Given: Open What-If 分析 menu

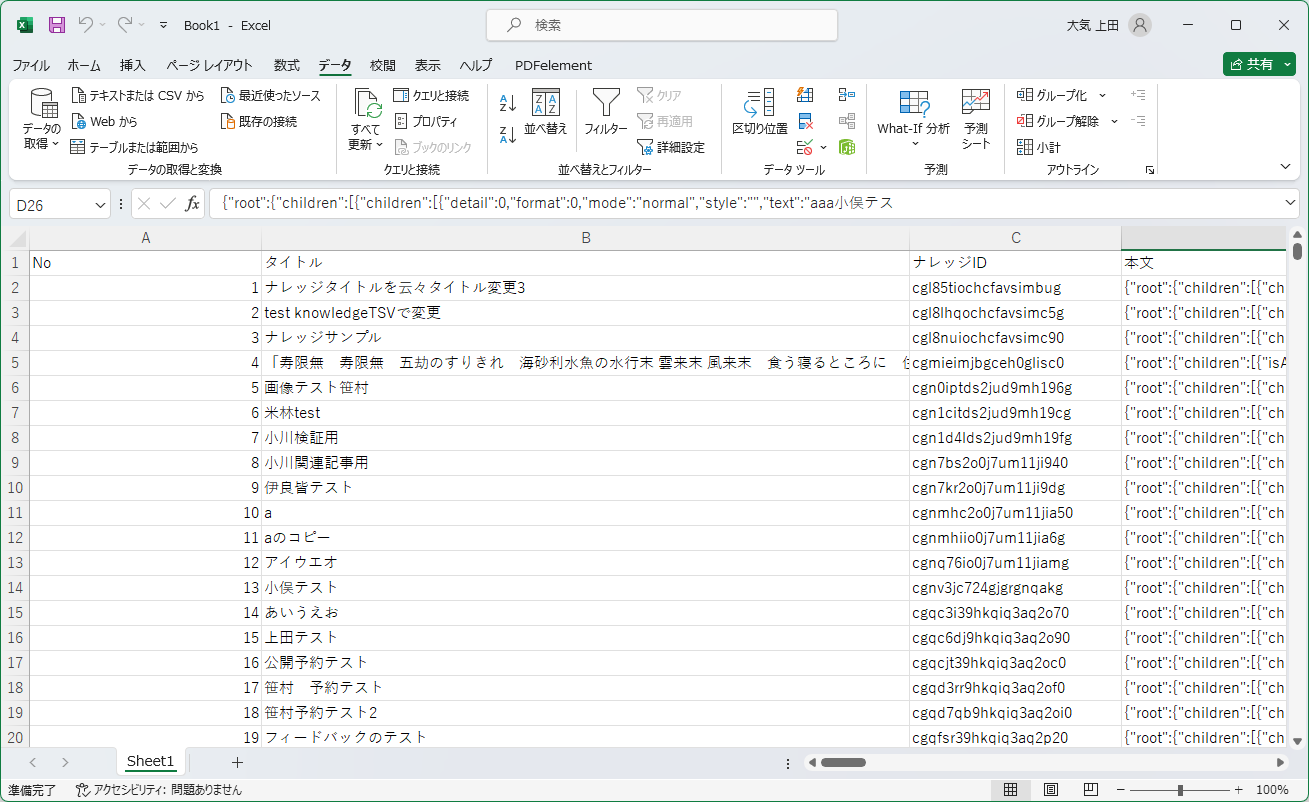Looking at the screenshot, I should point(914,119).
